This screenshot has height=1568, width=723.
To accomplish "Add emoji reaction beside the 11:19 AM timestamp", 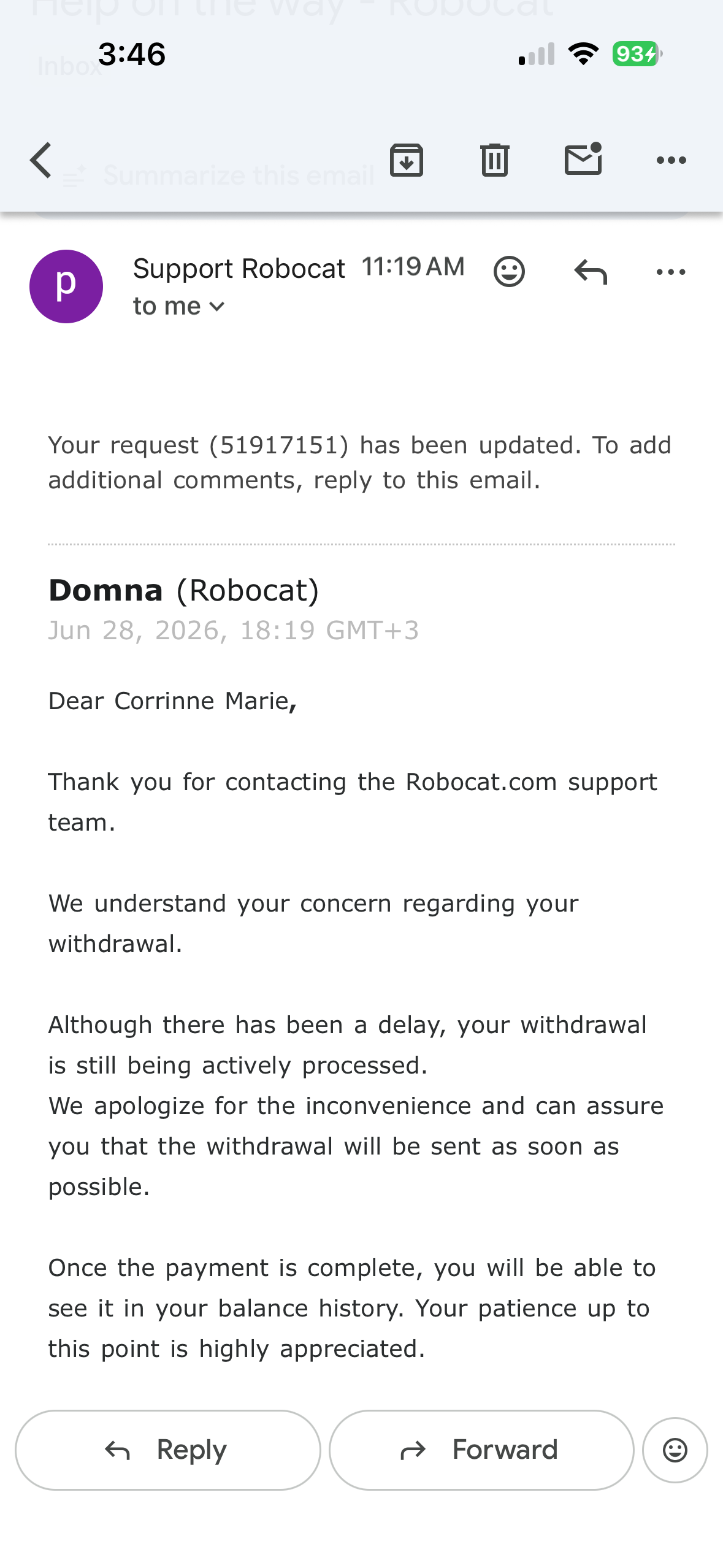I will click(509, 271).
